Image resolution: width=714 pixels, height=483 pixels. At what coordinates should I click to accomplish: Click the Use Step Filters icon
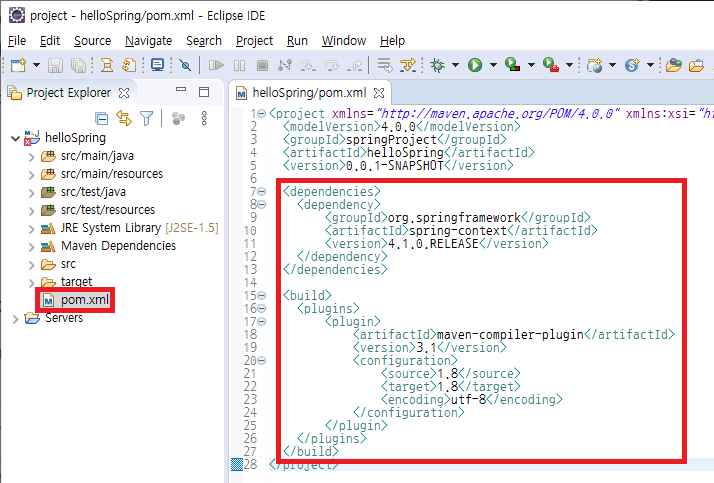tap(408, 65)
